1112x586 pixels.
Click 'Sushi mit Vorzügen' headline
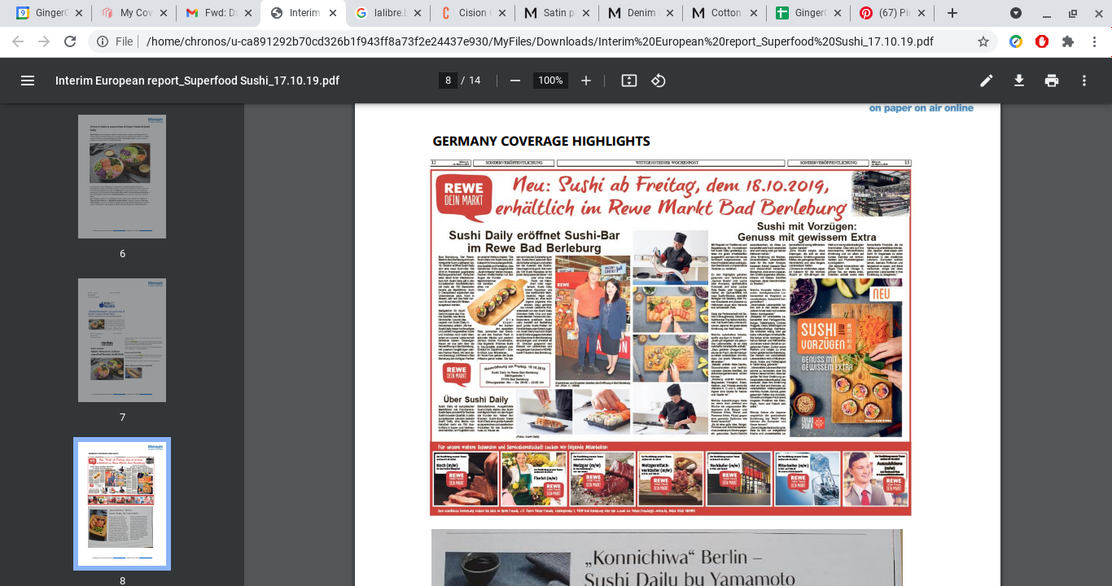click(806, 231)
